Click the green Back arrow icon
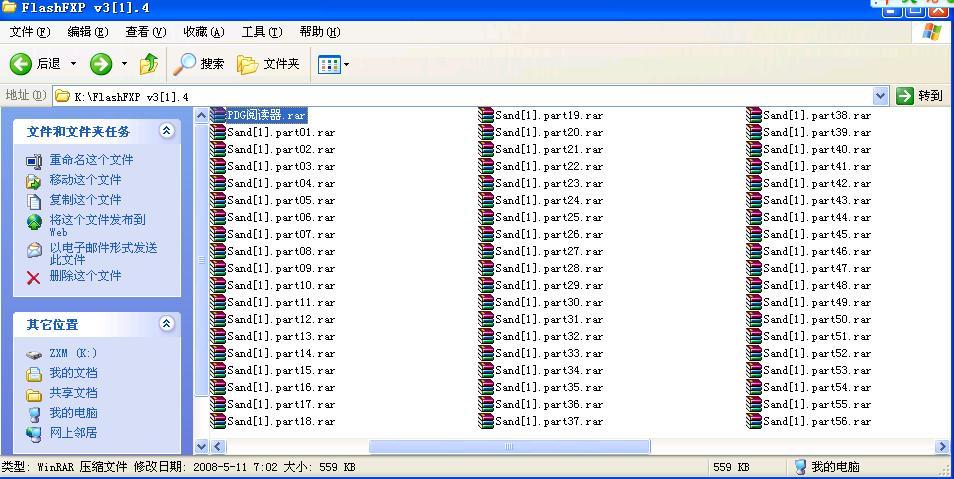Image resolution: width=954 pixels, height=479 pixels. tap(21, 64)
